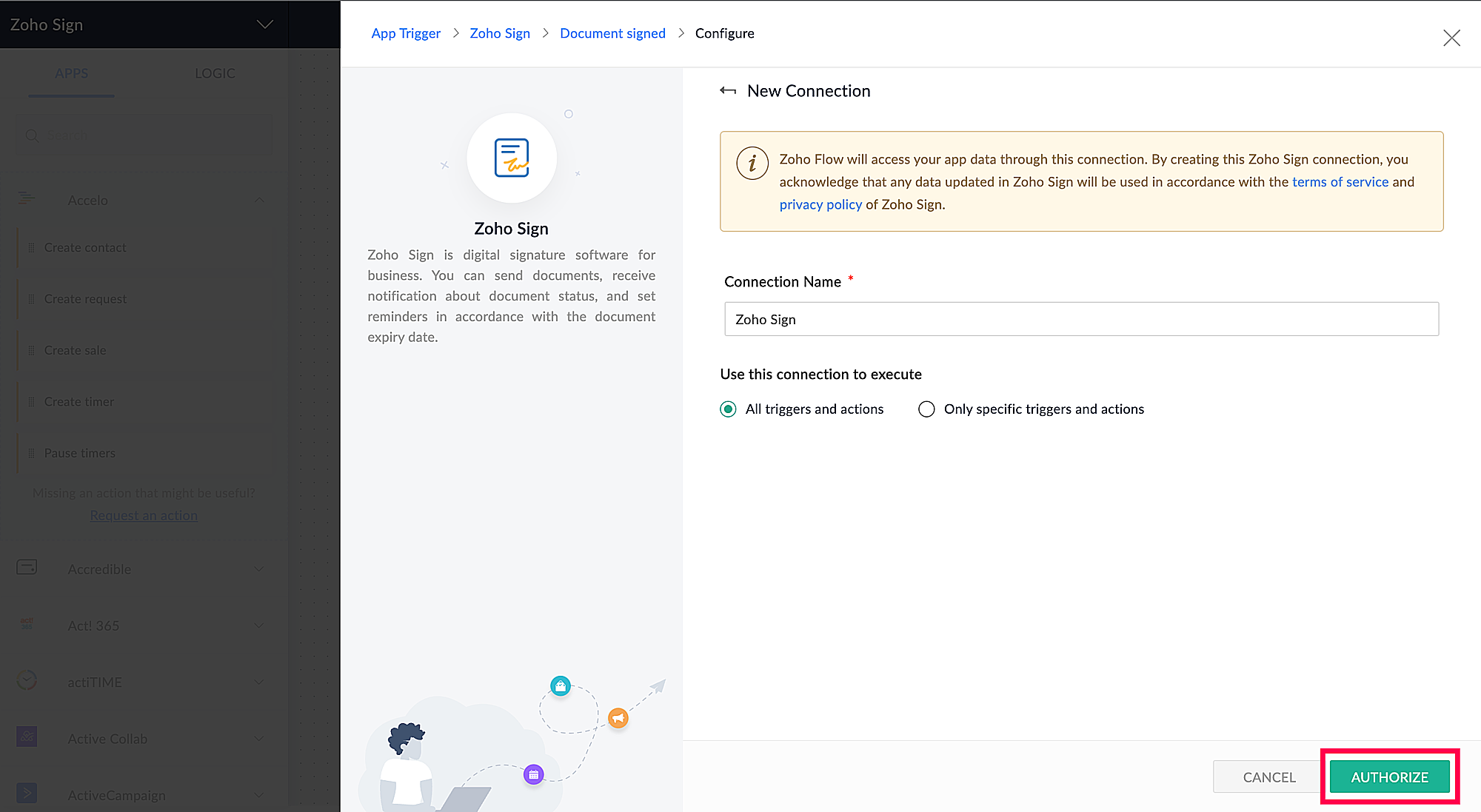Screen dimensions: 1481x812
Task: Expand the Accredible app section
Action: [x=259, y=568]
